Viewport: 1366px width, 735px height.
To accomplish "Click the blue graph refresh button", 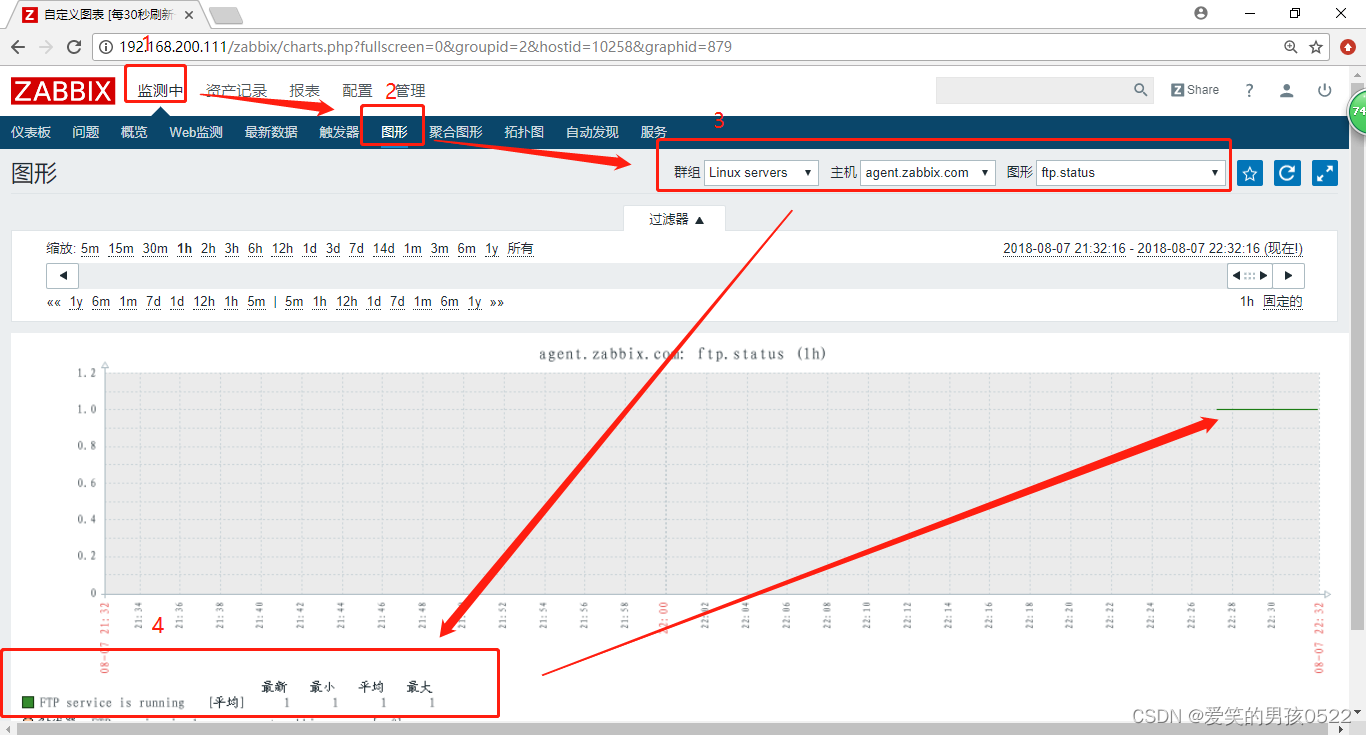I will [x=1287, y=173].
